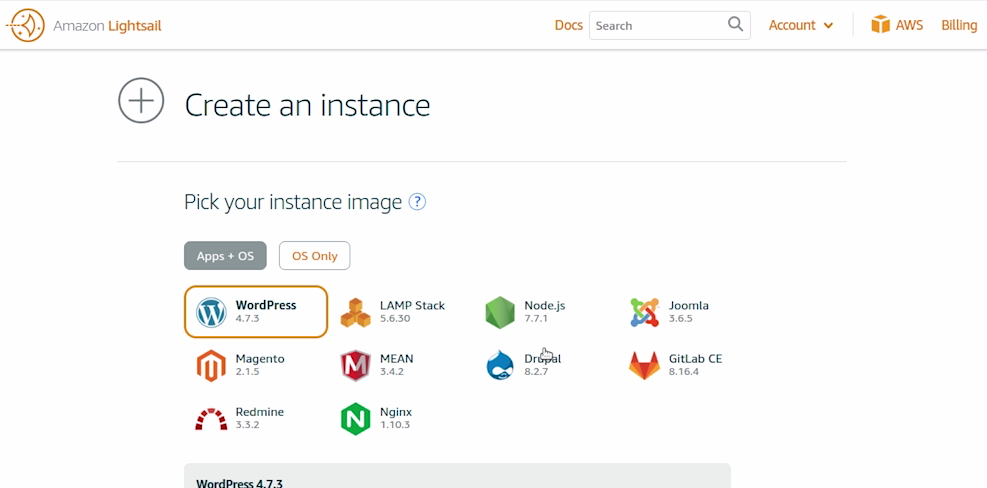Screen dimensions: 987x488
Task: Click the search magnifier icon
Action: (735, 25)
